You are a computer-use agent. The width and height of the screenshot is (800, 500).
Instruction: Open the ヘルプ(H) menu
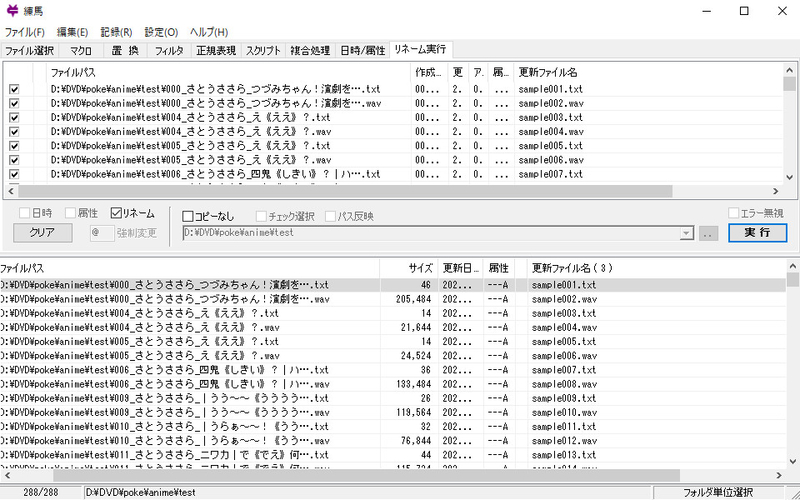coord(209,32)
